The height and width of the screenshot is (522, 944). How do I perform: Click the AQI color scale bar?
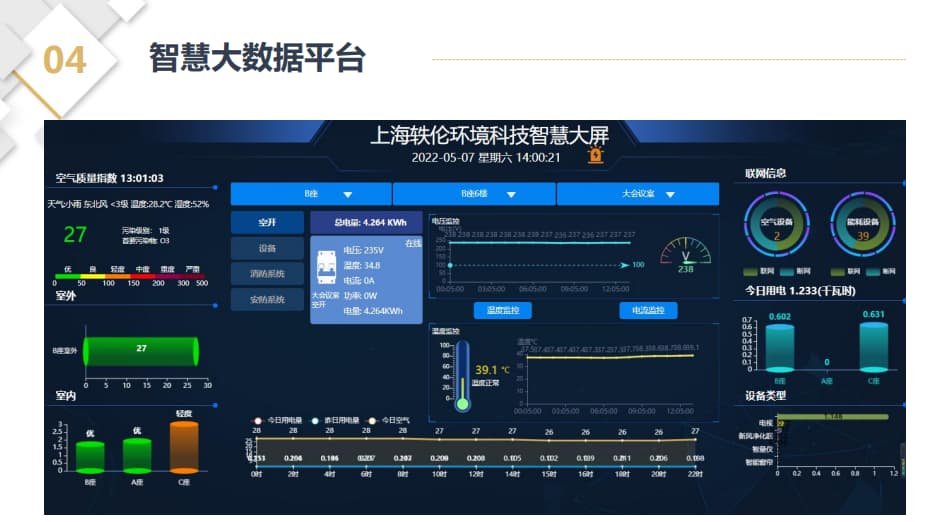[x=129, y=276]
